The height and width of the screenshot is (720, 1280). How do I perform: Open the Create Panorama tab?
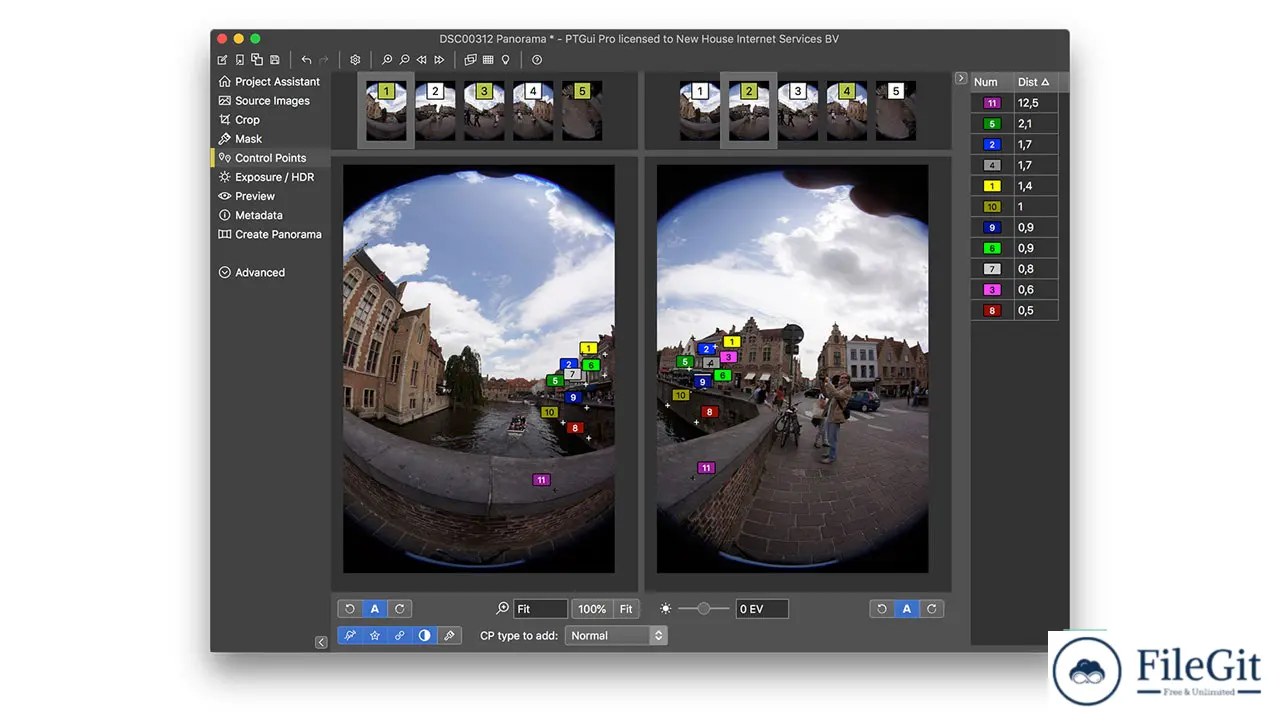[270, 234]
